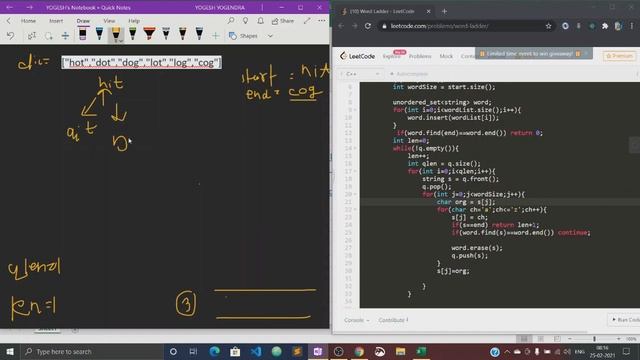The width and height of the screenshot is (640, 360).
Task: Open OneNote more options ellipsis
Action: pos(322,20)
